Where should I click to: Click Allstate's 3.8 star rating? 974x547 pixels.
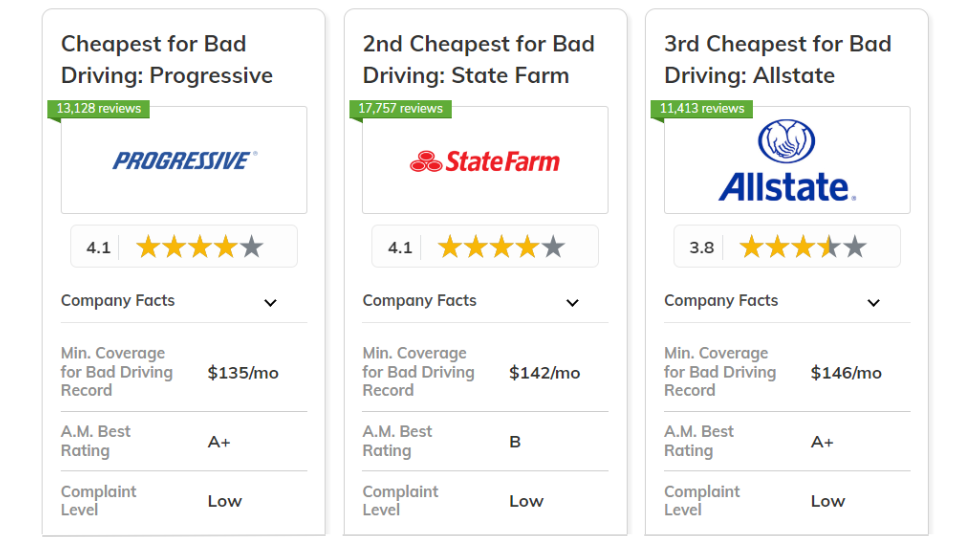pos(787,246)
